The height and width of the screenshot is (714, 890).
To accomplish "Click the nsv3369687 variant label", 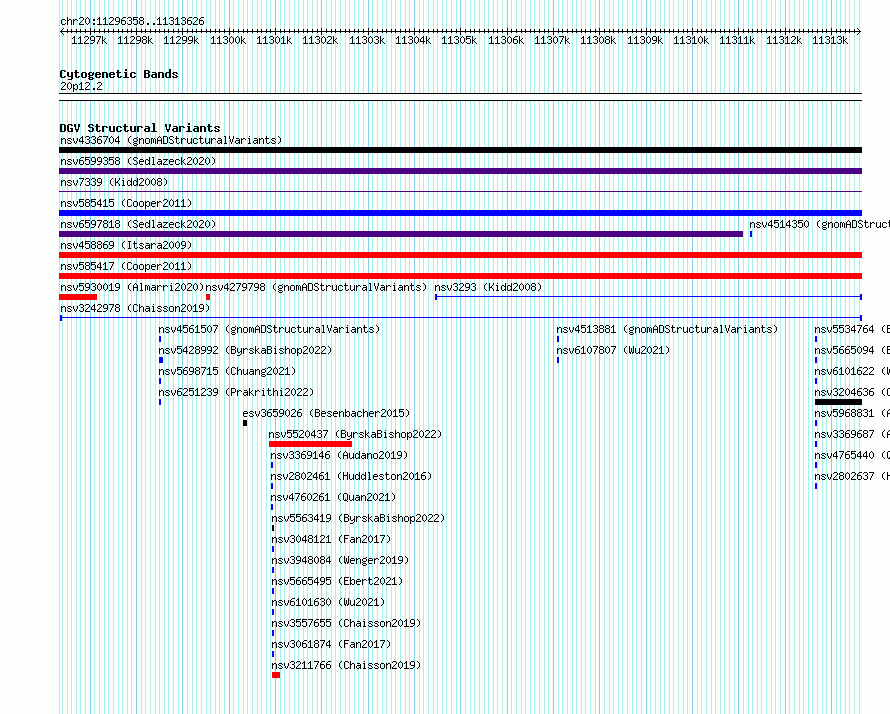I will 852,434.
